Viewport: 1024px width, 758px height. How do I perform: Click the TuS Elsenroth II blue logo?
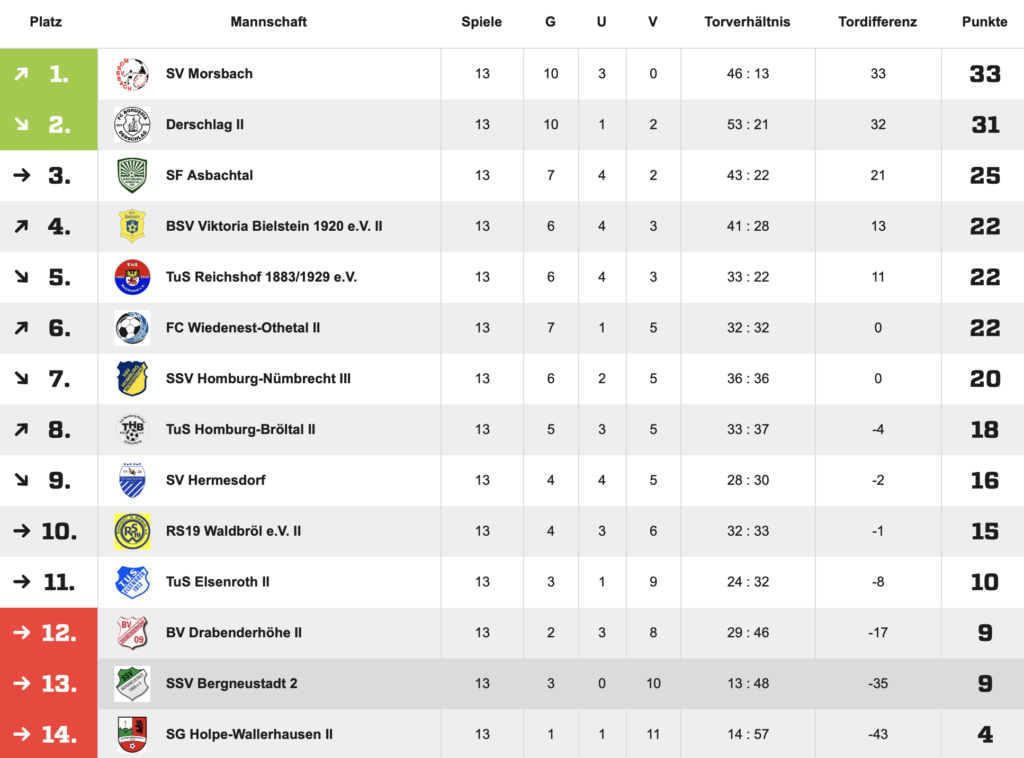pyautogui.click(x=132, y=582)
